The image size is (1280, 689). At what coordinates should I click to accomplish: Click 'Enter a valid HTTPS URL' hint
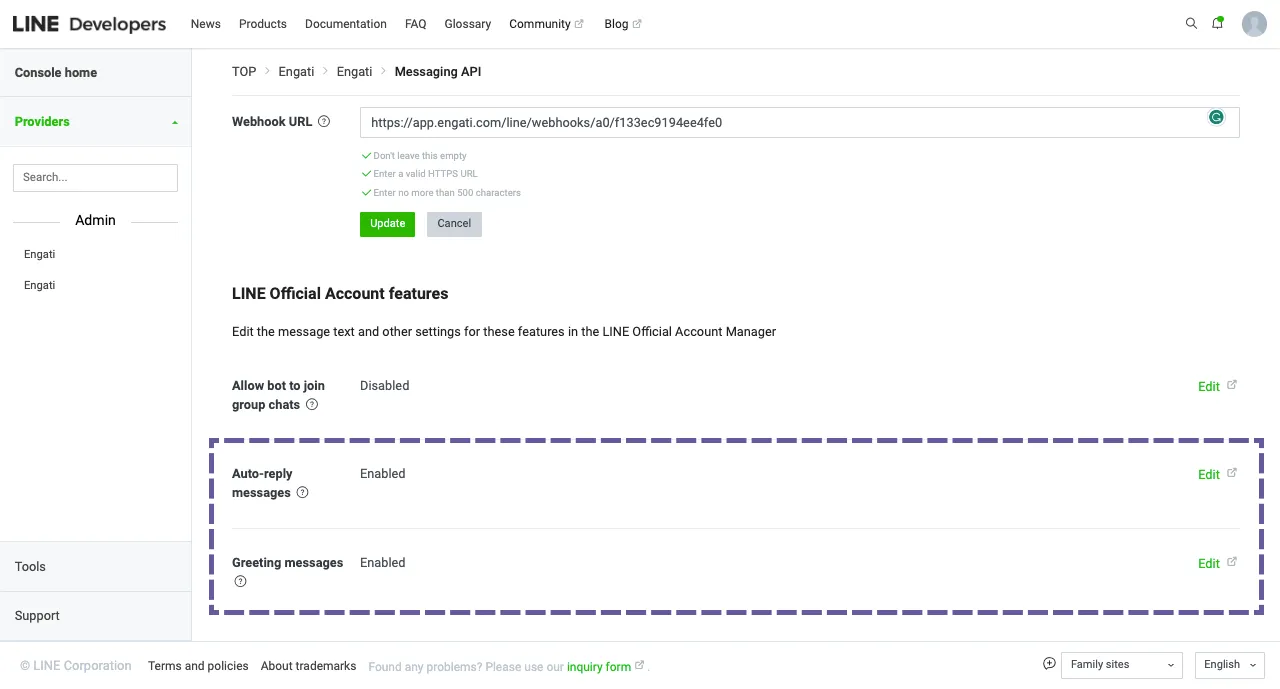[425, 174]
